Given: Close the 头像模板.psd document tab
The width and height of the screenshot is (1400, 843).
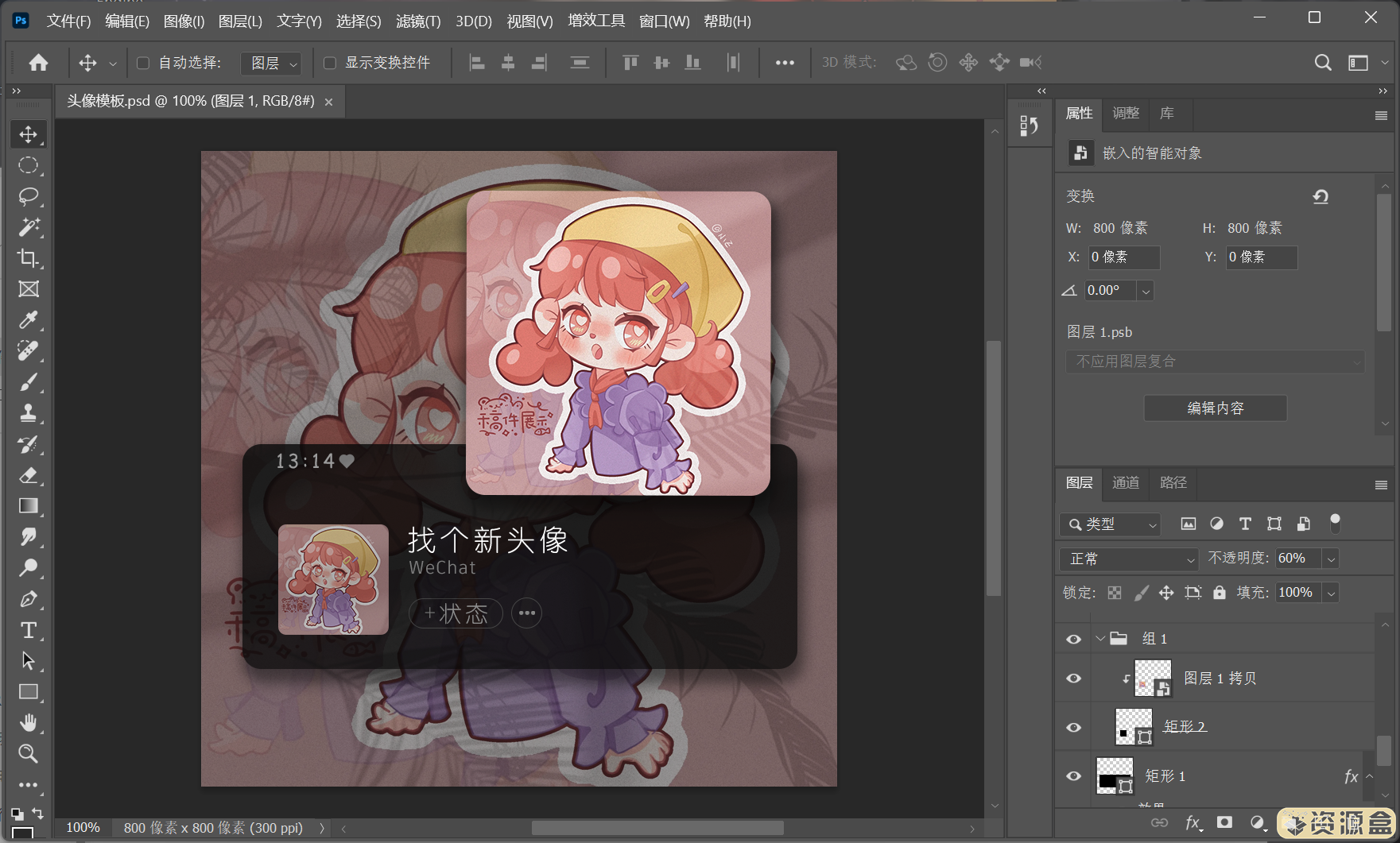Looking at the screenshot, I should 328,102.
